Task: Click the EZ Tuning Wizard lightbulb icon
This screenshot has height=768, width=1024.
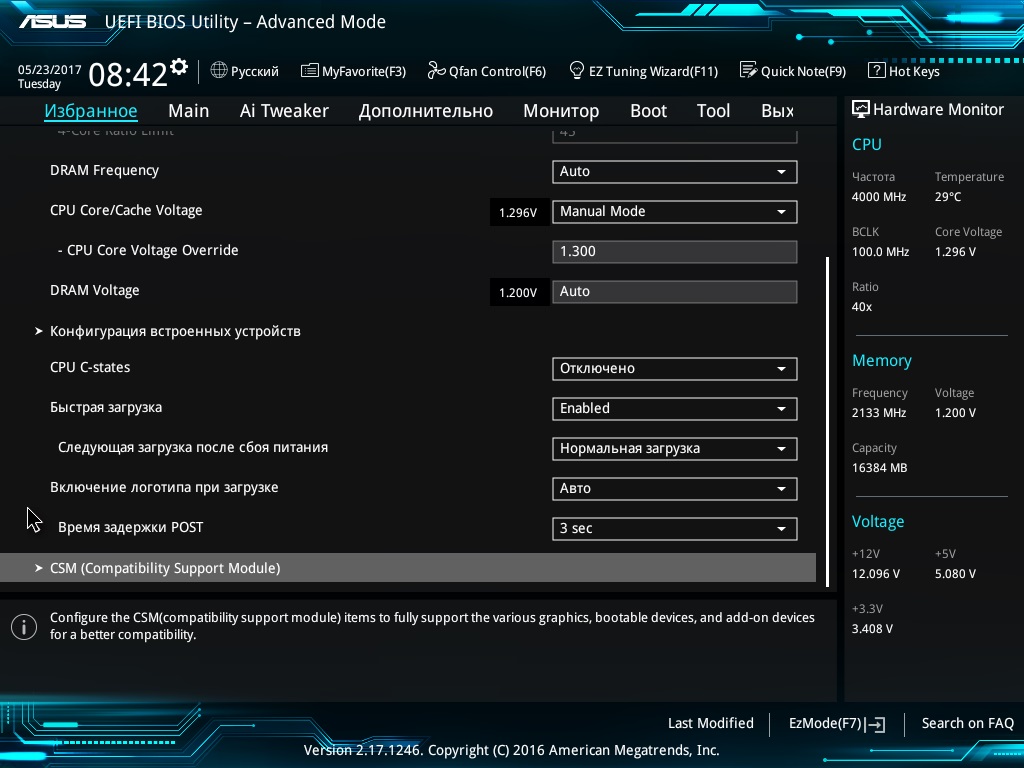Action: point(577,70)
